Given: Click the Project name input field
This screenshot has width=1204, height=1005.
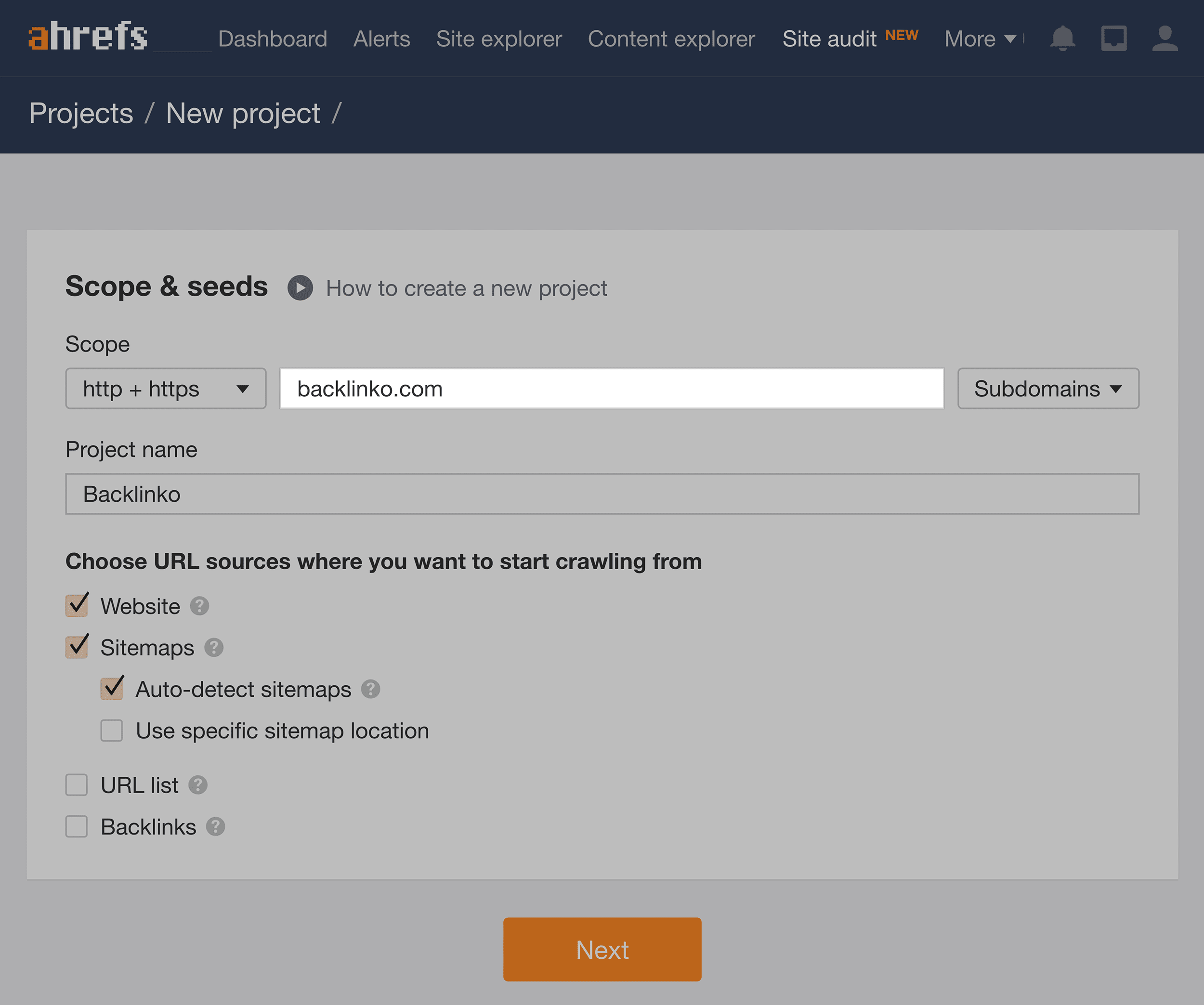Looking at the screenshot, I should pyautogui.click(x=602, y=493).
